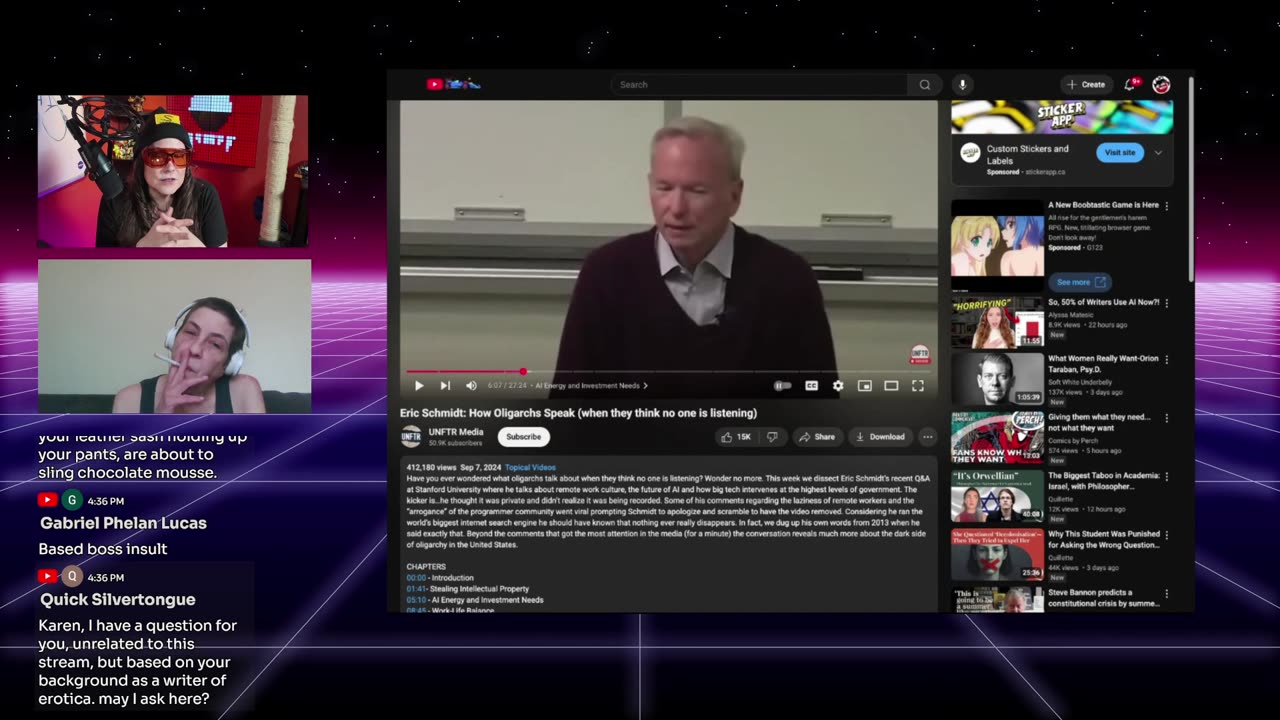Select top webcam feed with red glasses
Screen dimensions: 1280x720
[173, 171]
